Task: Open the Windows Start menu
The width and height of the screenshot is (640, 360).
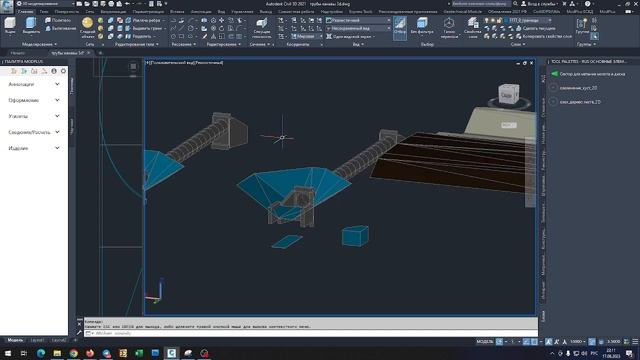Action: (x=7, y=353)
